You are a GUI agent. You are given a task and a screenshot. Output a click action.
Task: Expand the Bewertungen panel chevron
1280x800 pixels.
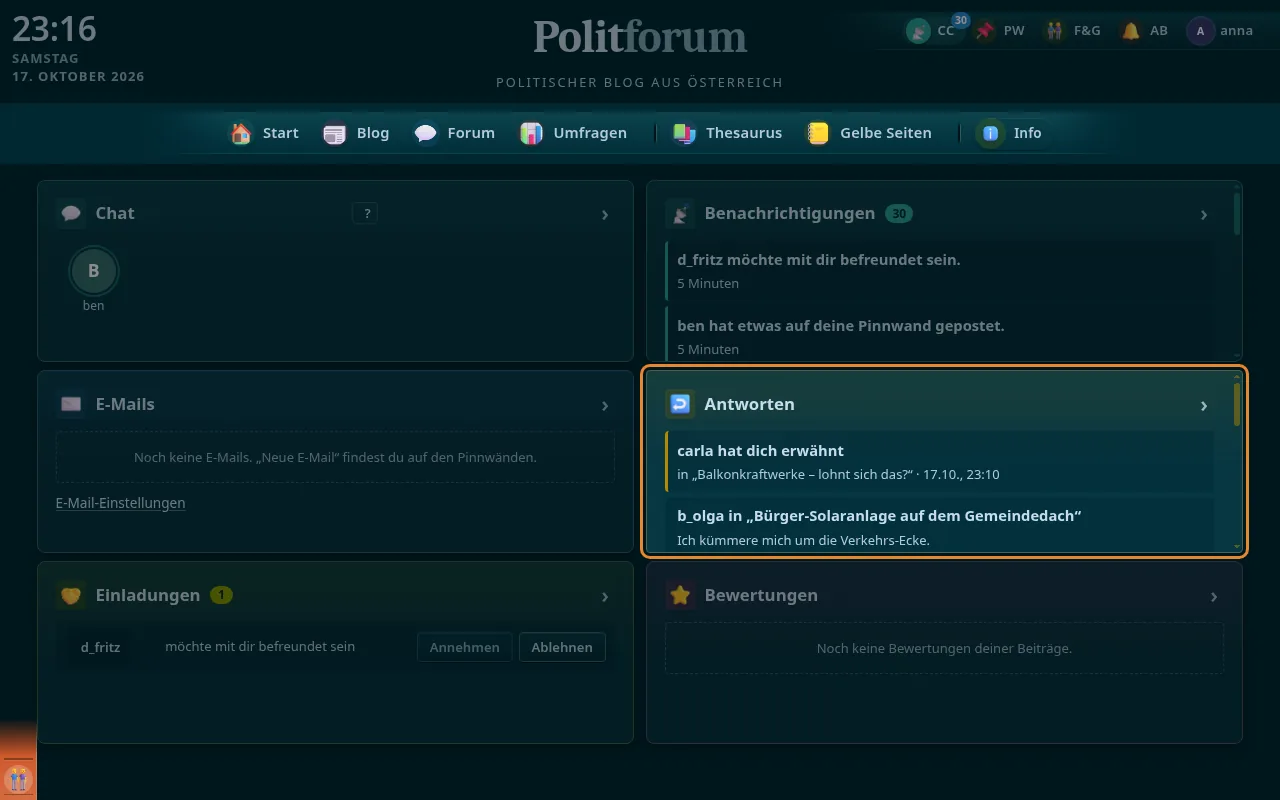click(1214, 596)
